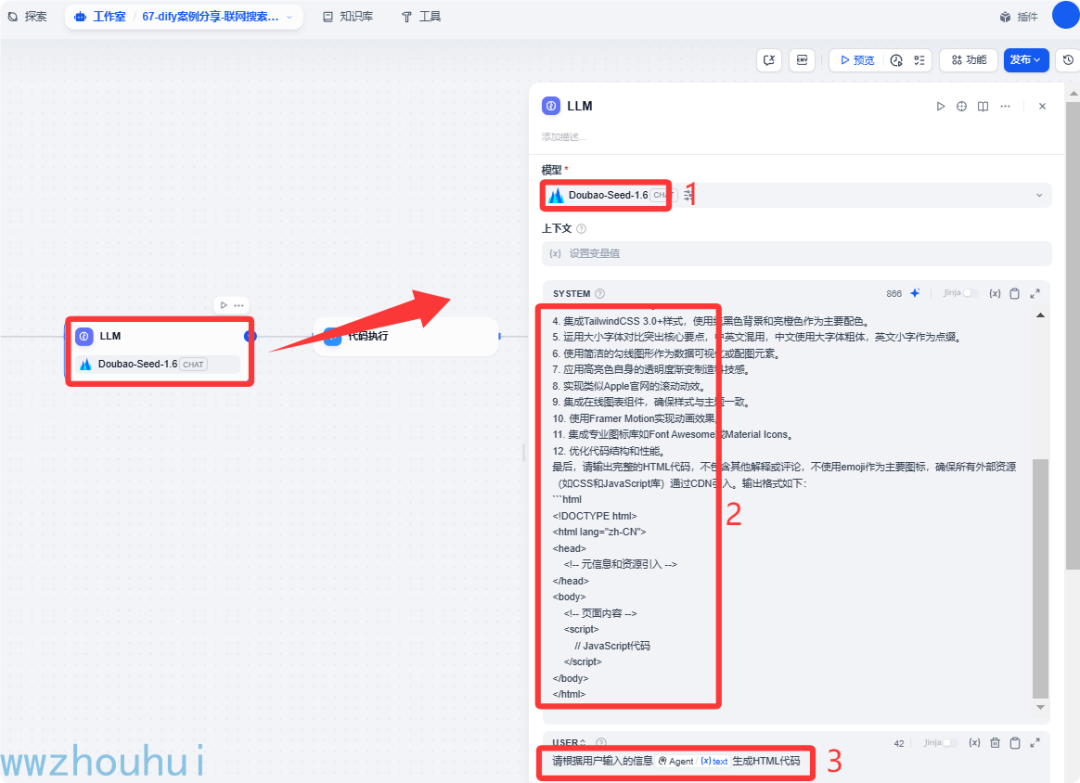The height and width of the screenshot is (783, 1080).
Task: Expand the model dropdown chevron
Action: pyautogui.click(x=1039, y=196)
